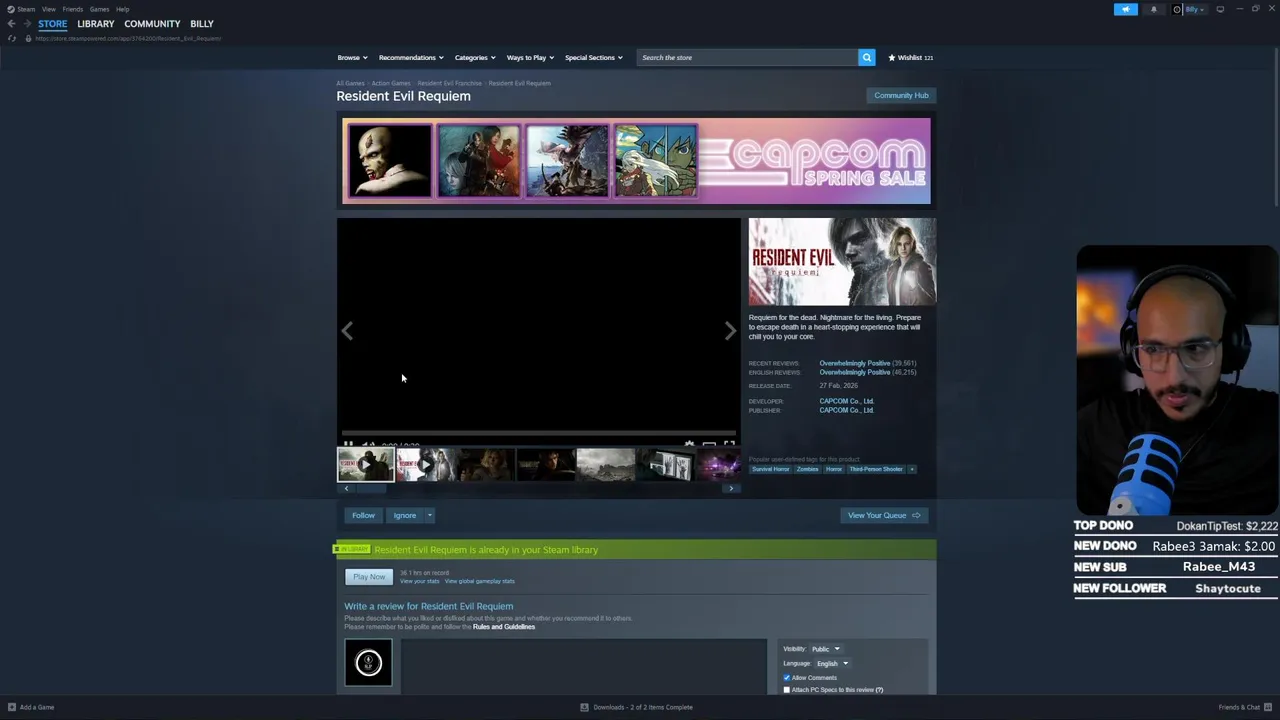The image size is (1280, 720).
Task: Click CAPCOM Co., Ltd. developer link
Action: pyautogui.click(x=846, y=401)
